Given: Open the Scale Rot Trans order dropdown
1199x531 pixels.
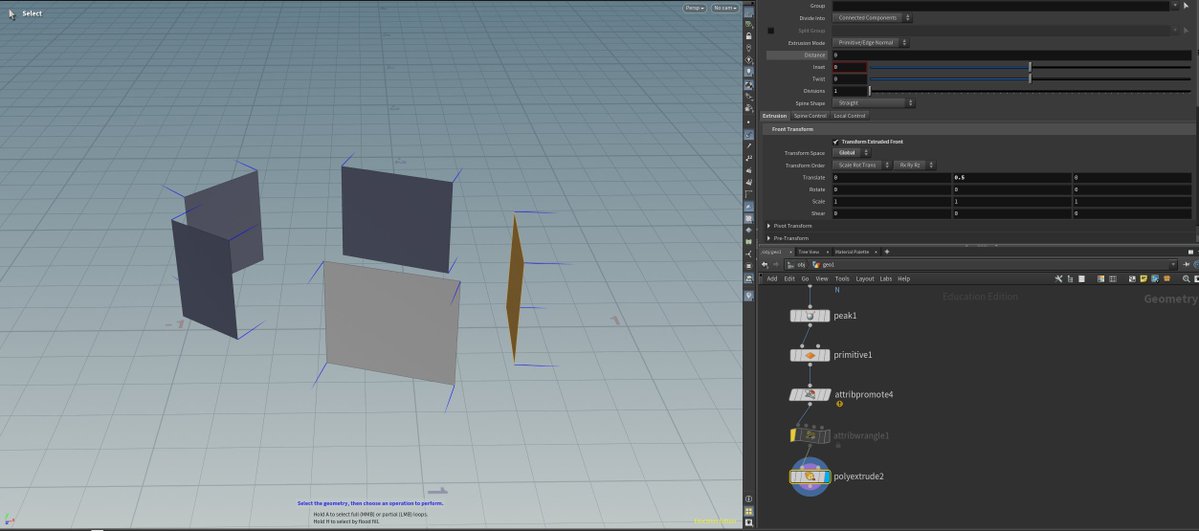Looking at the screenshot, I should [x=862, y=165].
